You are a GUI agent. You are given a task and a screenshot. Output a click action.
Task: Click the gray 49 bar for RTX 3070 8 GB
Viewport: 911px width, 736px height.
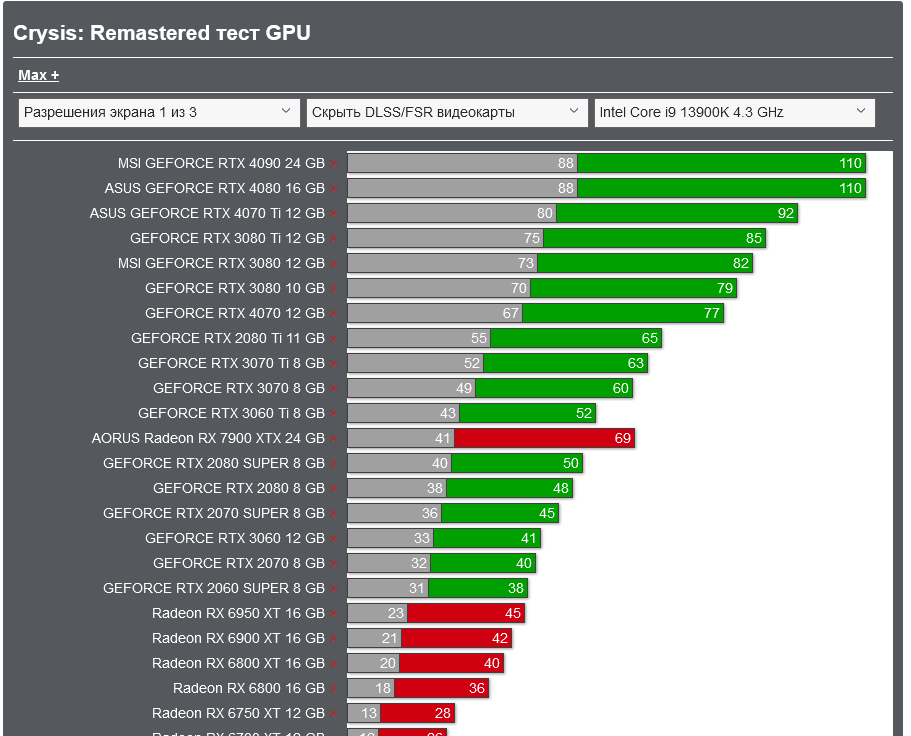tap(411, 388)
